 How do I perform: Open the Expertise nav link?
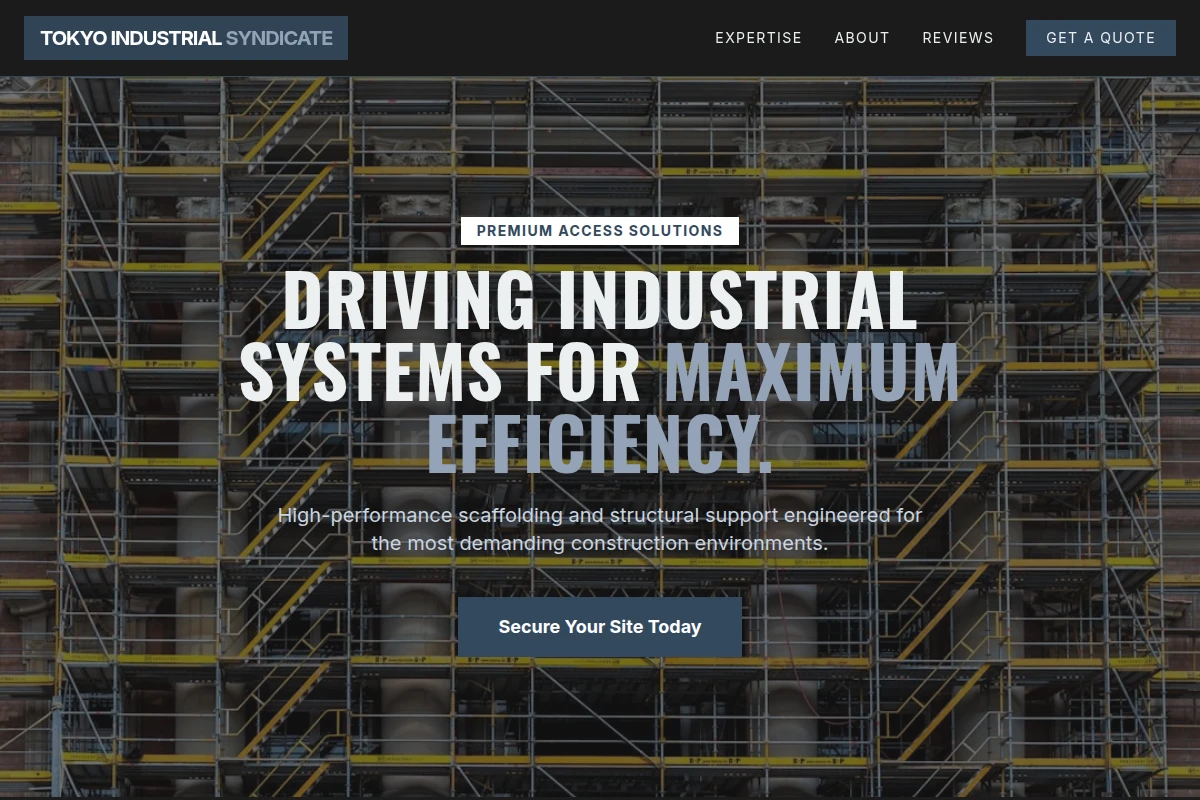click(758, 38)
